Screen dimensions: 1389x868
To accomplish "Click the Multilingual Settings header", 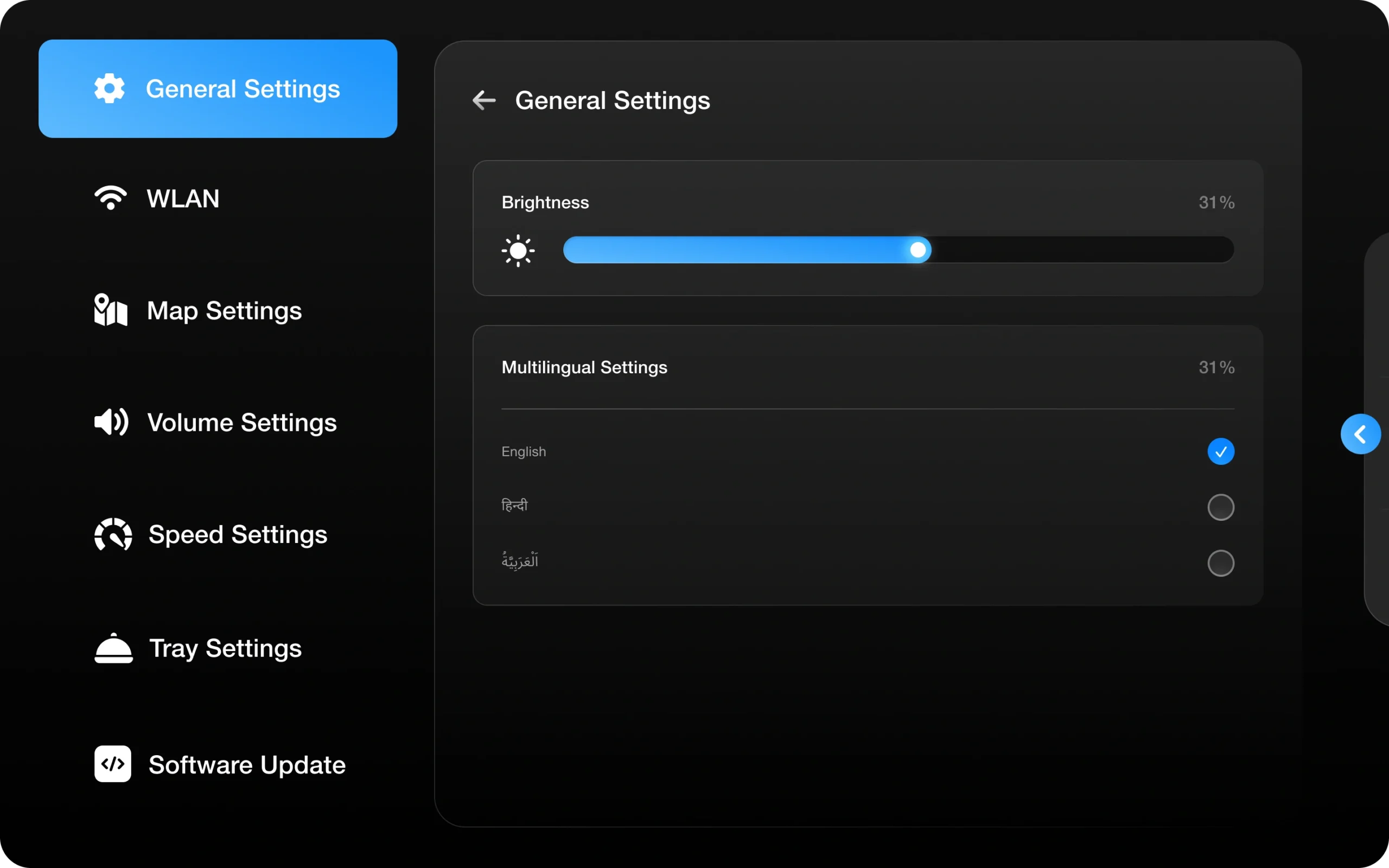I will (x=584, y=367).
